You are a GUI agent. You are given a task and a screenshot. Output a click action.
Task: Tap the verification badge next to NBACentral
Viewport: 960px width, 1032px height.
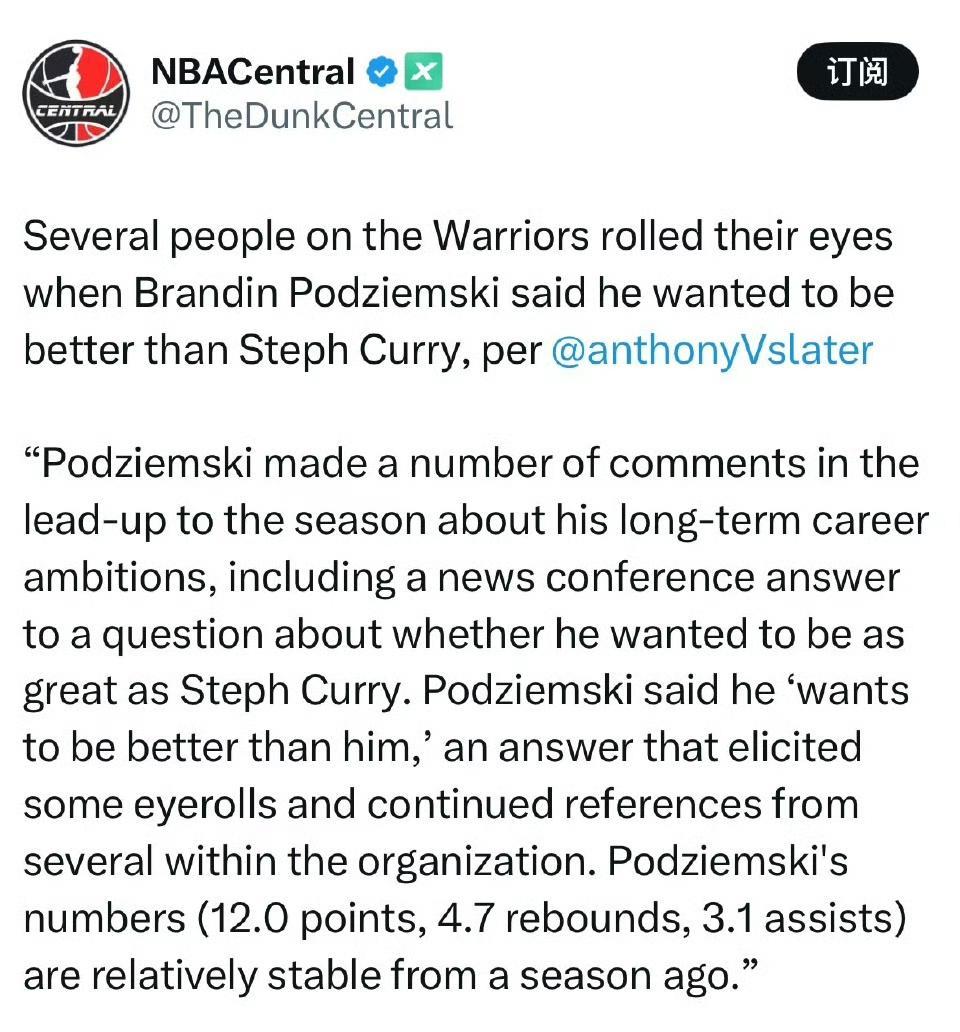(x=379, y=70)
